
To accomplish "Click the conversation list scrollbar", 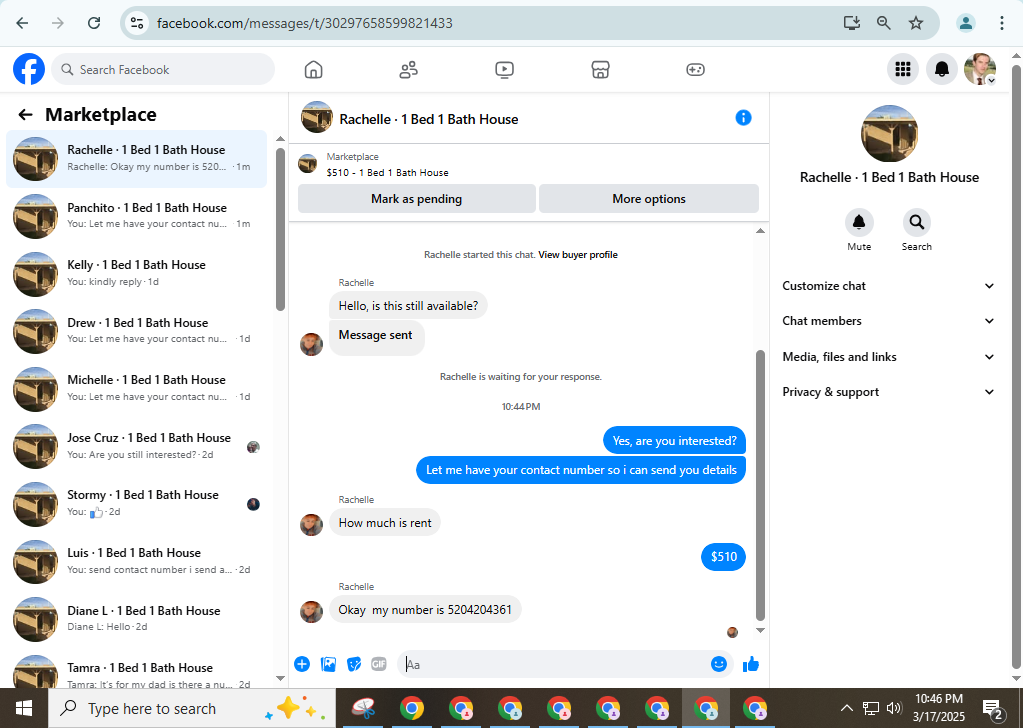I will [x=281, y=229].
